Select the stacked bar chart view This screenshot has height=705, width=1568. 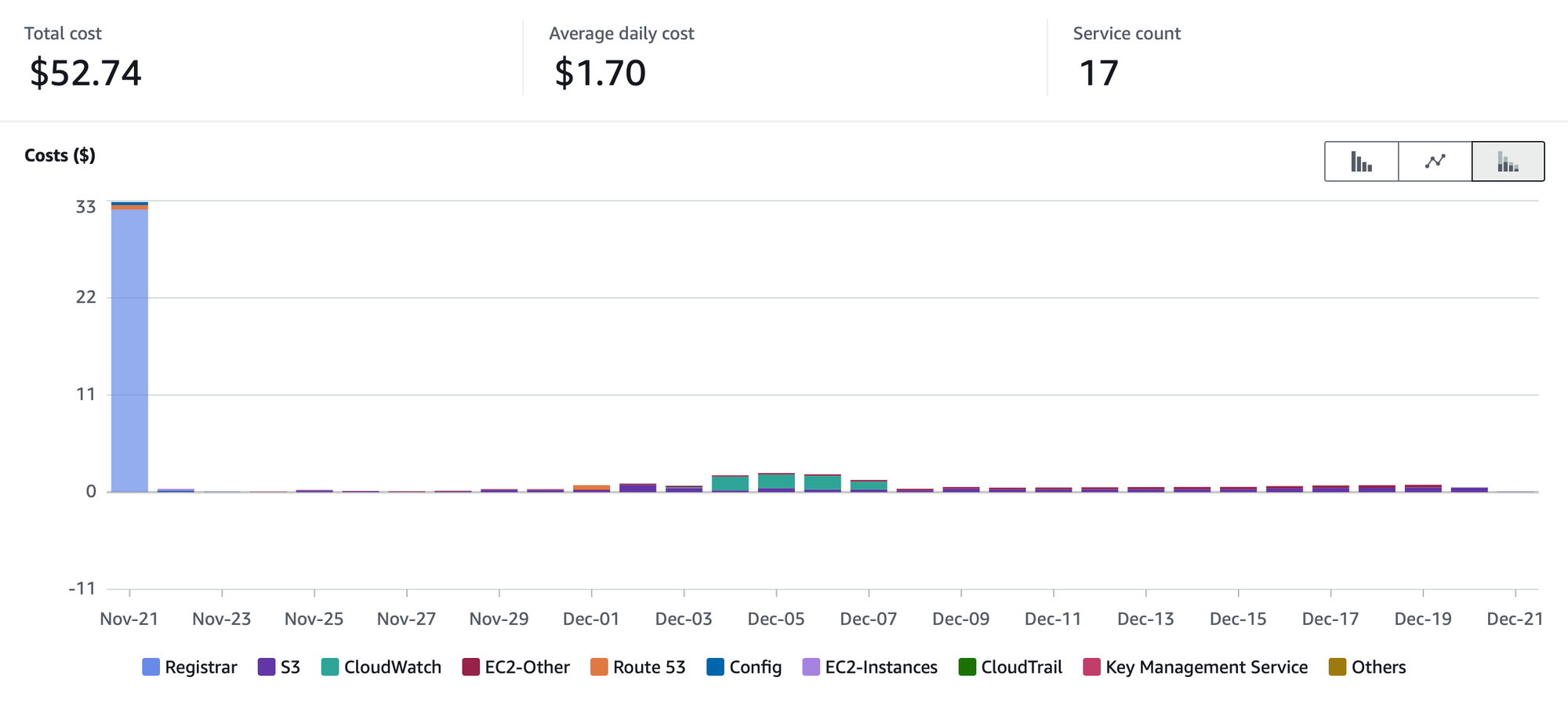pos(1508,162)
